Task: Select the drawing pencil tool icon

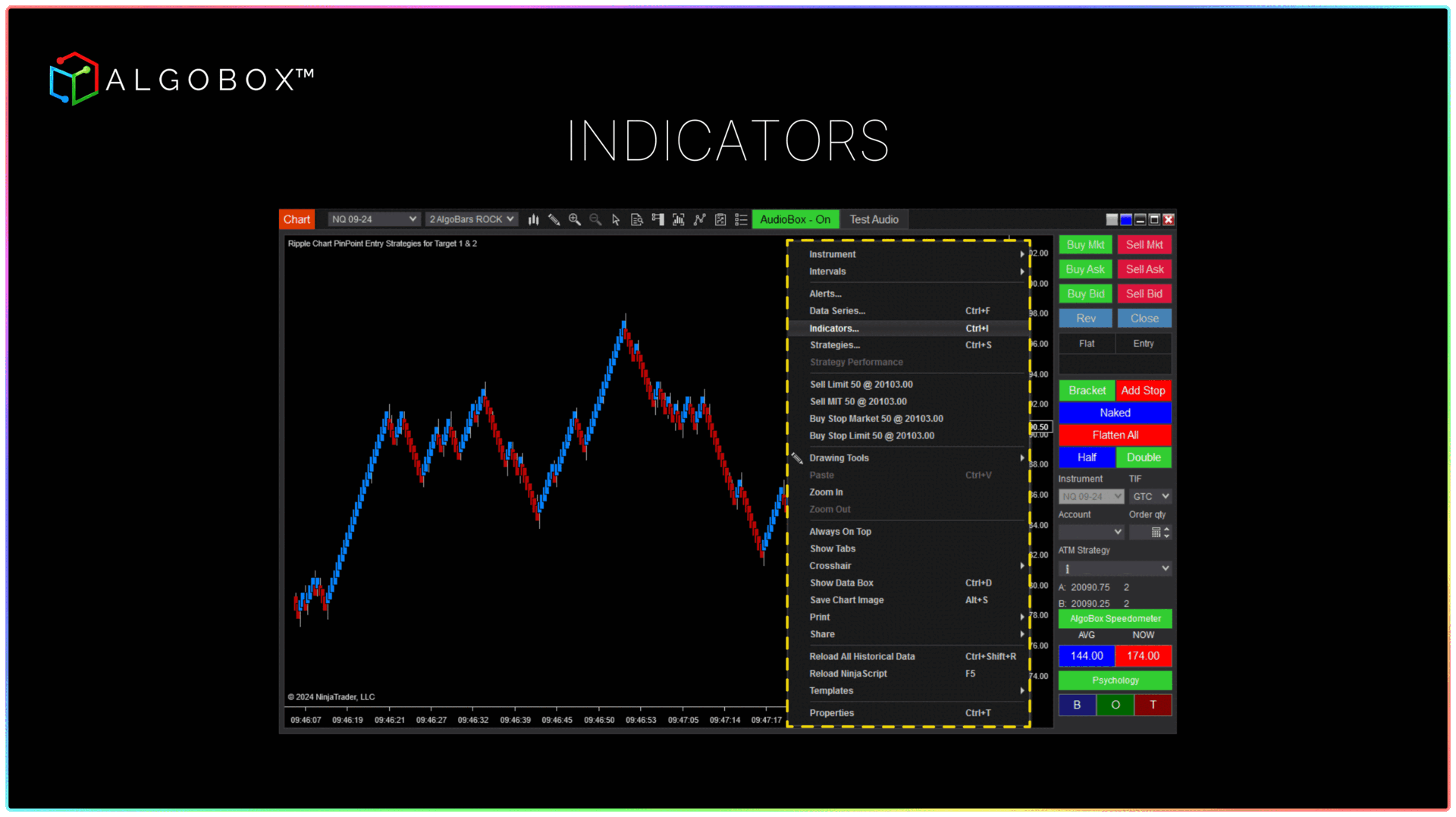Action: point(554,219)
